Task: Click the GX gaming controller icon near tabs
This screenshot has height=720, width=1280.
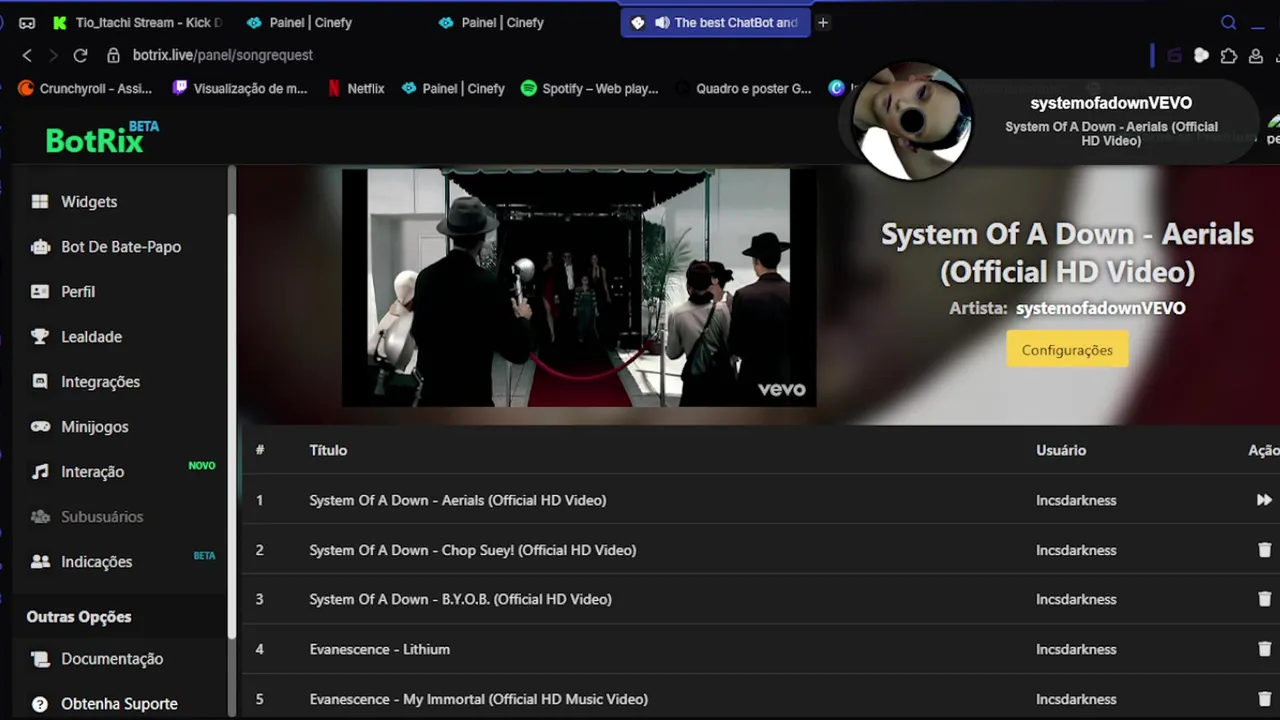Action: point(27,22)
